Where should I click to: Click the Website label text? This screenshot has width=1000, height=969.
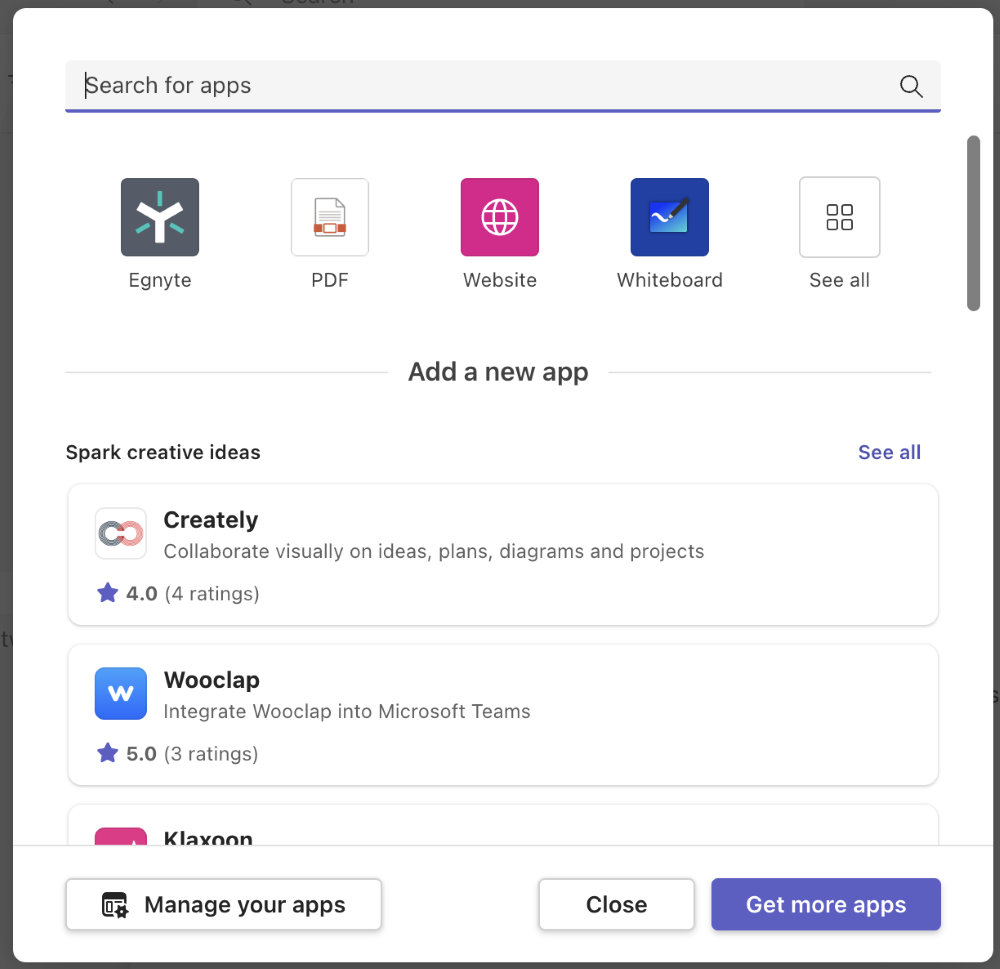click(x=500, y=280)
